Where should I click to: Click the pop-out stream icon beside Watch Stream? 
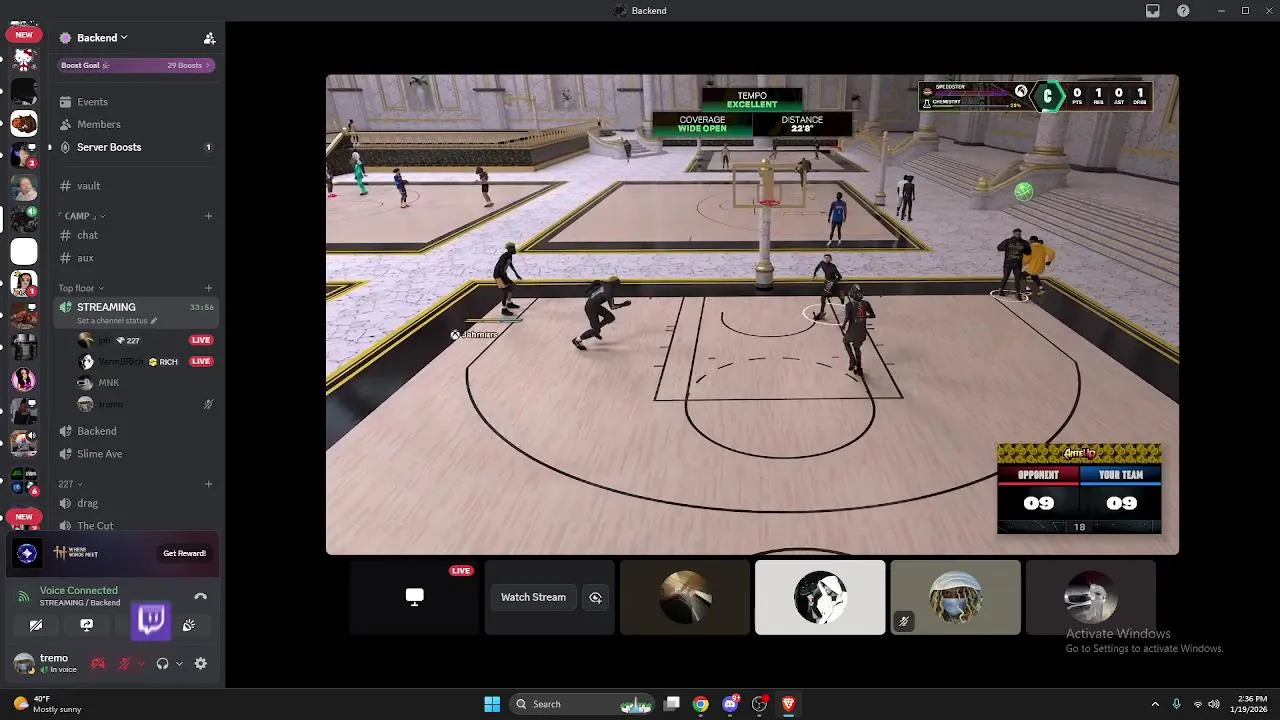point(596,597)
